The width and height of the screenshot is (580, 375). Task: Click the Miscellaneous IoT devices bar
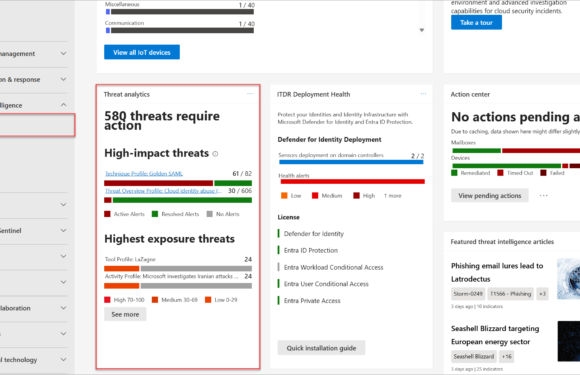click(180, 12)
